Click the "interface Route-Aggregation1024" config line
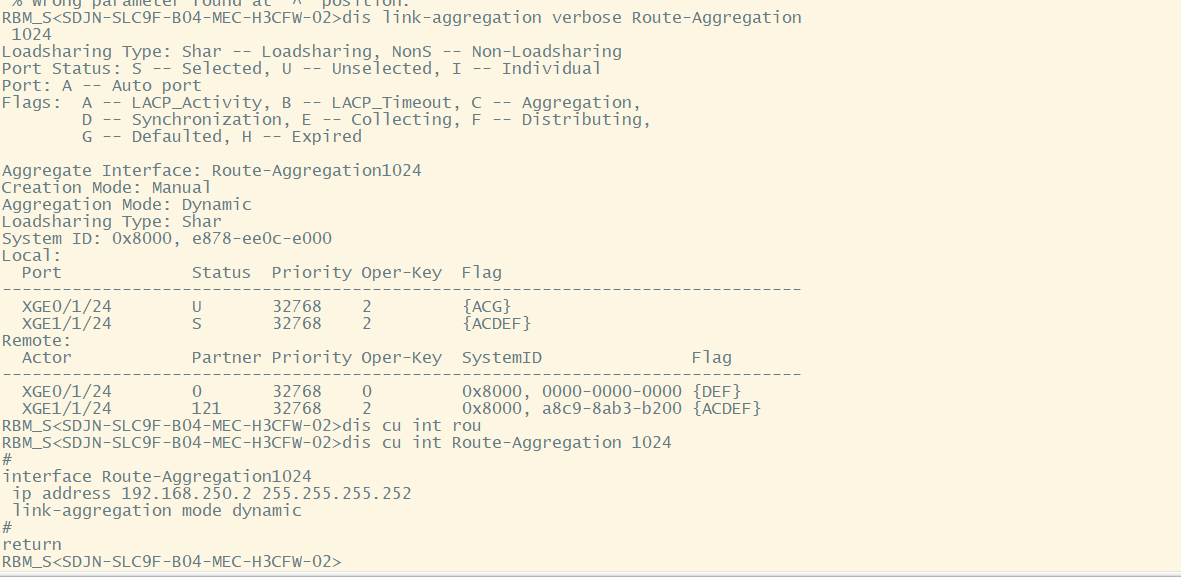The image size is (1181, 581). [156, 477]
